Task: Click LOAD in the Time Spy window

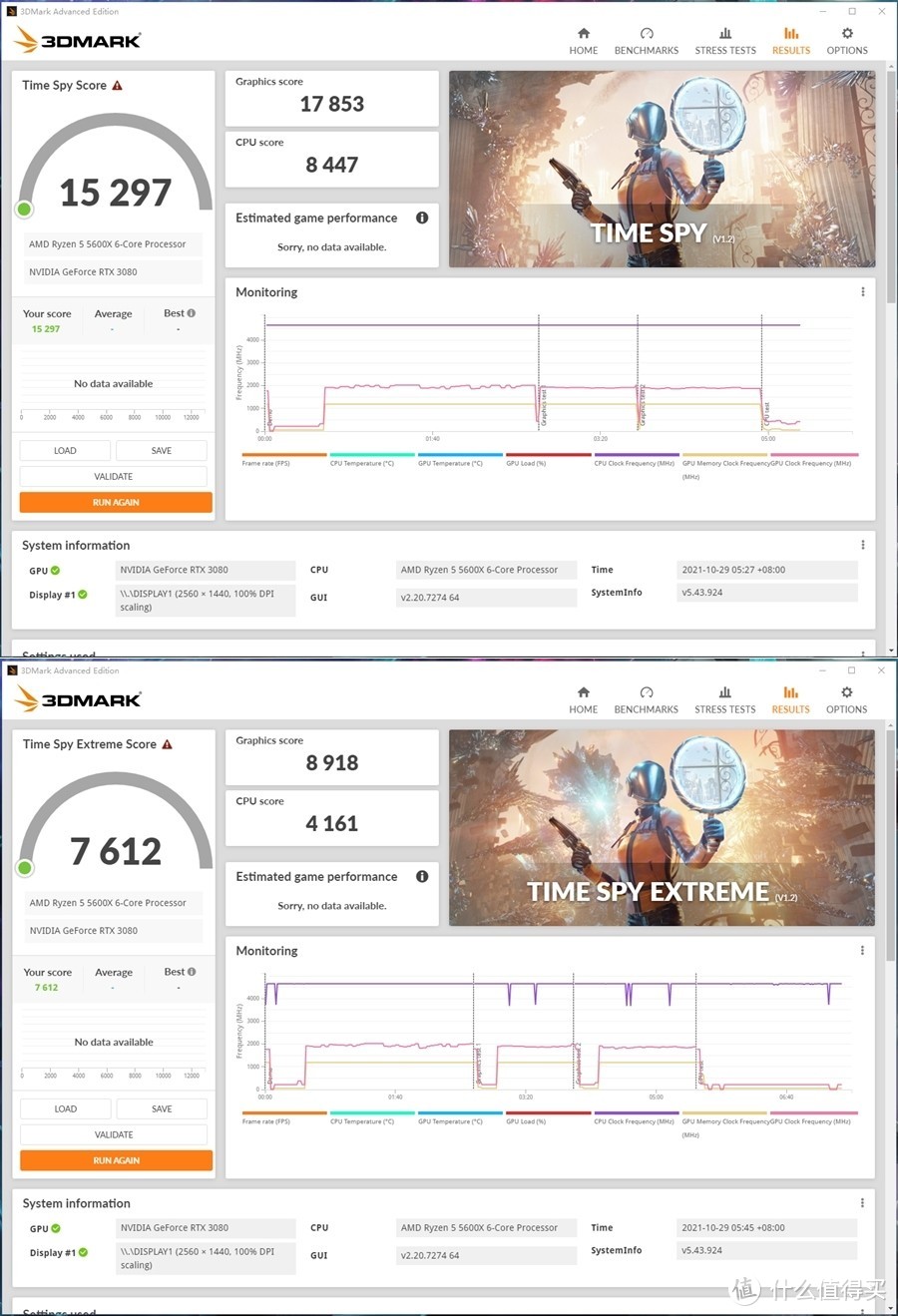Action: [x=65, y=451]
